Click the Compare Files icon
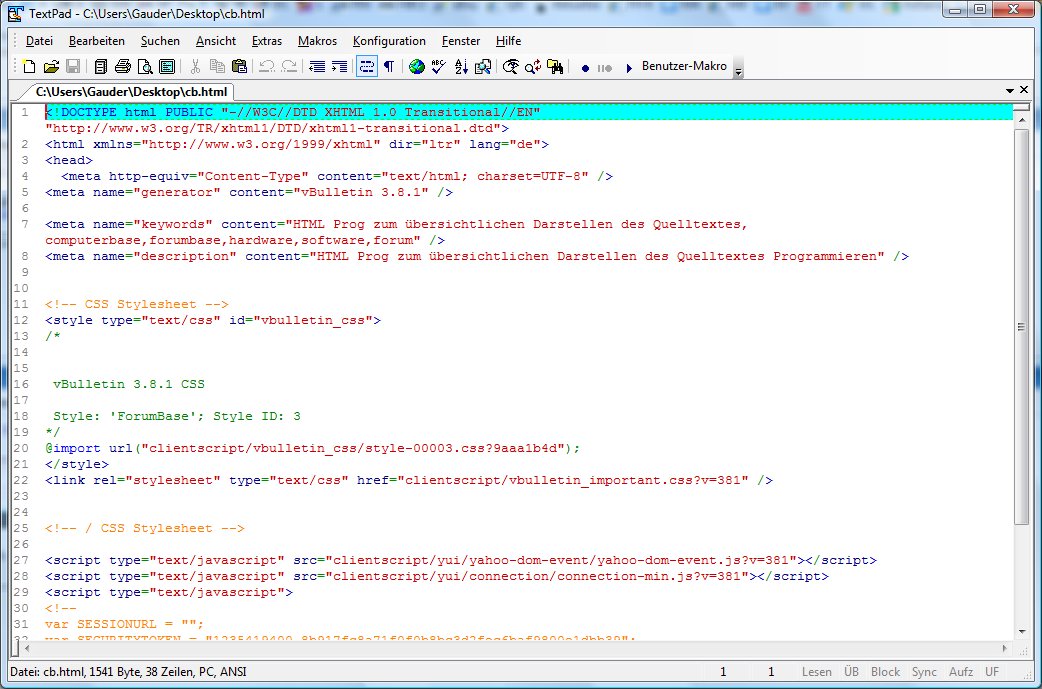The width and height of the screenshot is (1042, 689). click(483, 66)
